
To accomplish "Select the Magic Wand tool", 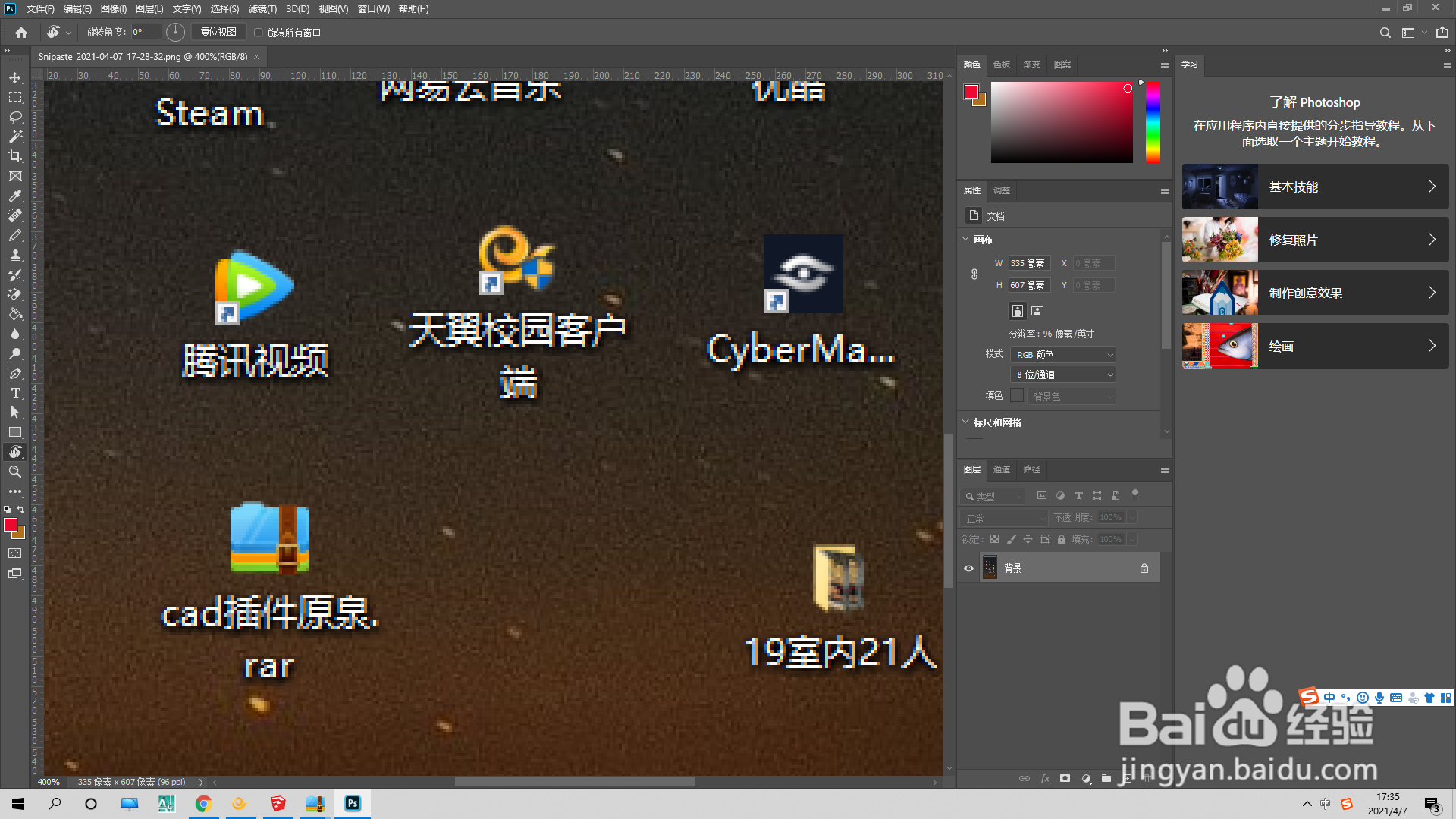I will click(15, 136).
